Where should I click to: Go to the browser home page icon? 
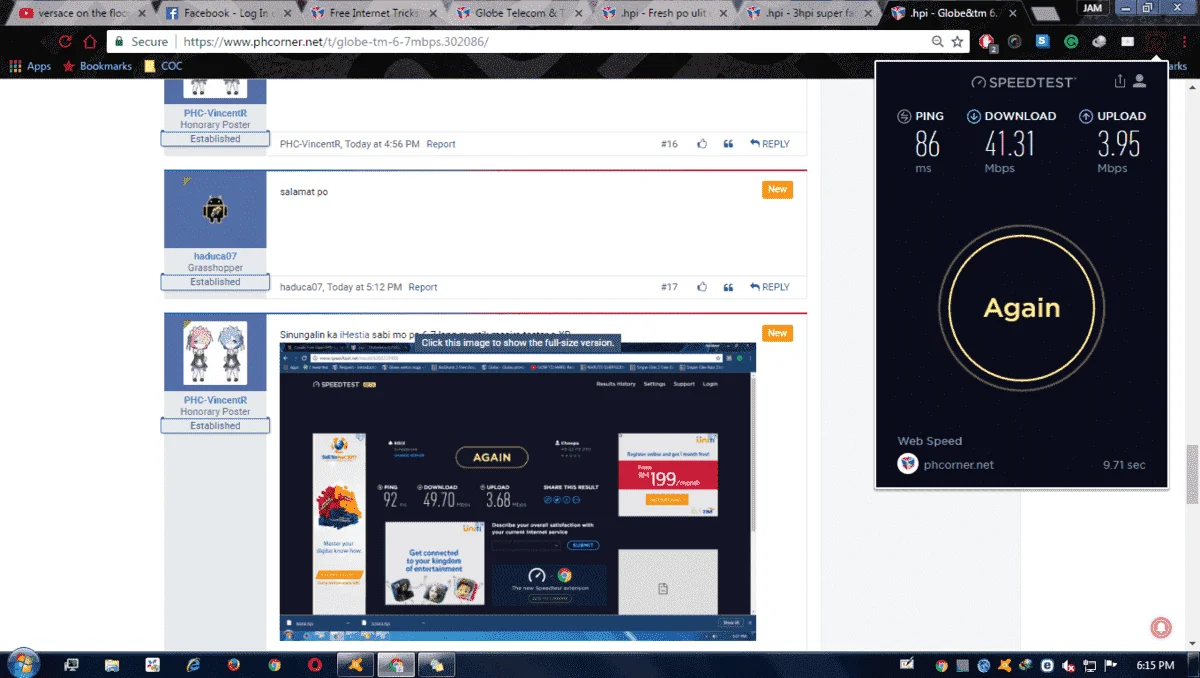click(x=90, y=42)
